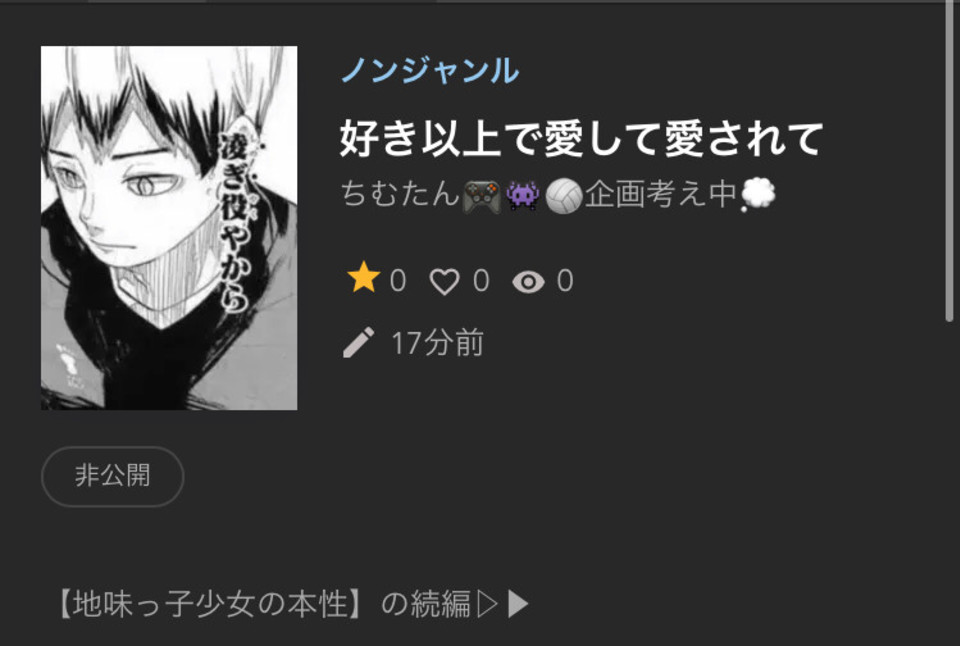
Task: Click the game controller emoji in author name
Action: [482, 196]
